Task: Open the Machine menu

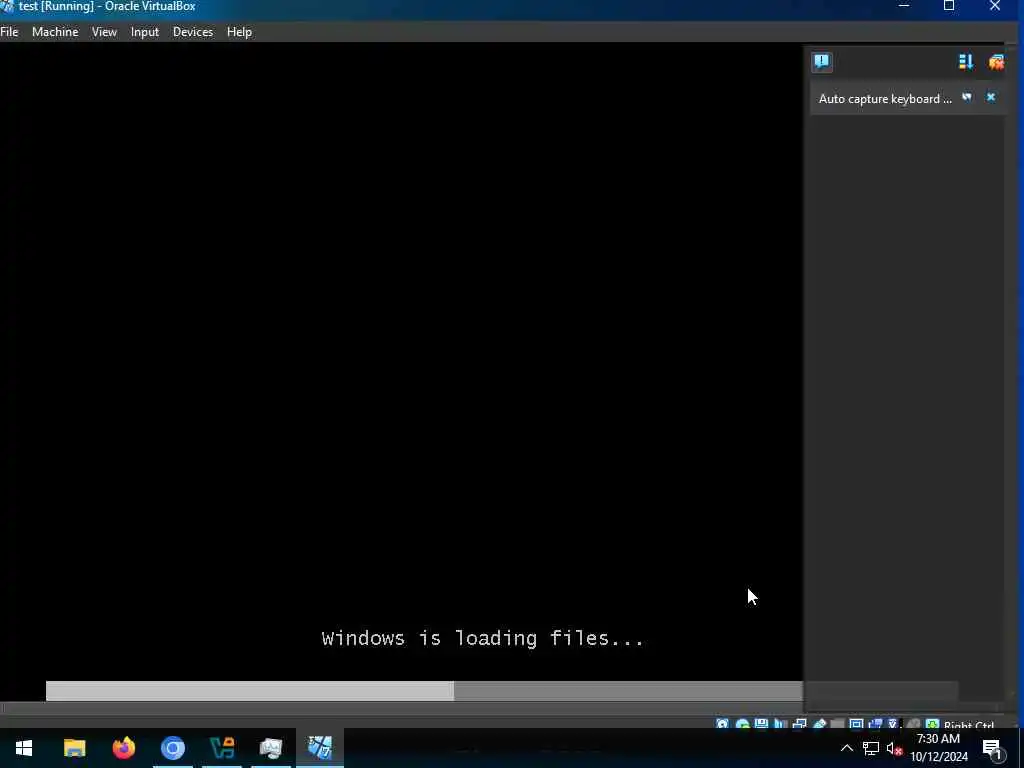Action: point(55,31)
